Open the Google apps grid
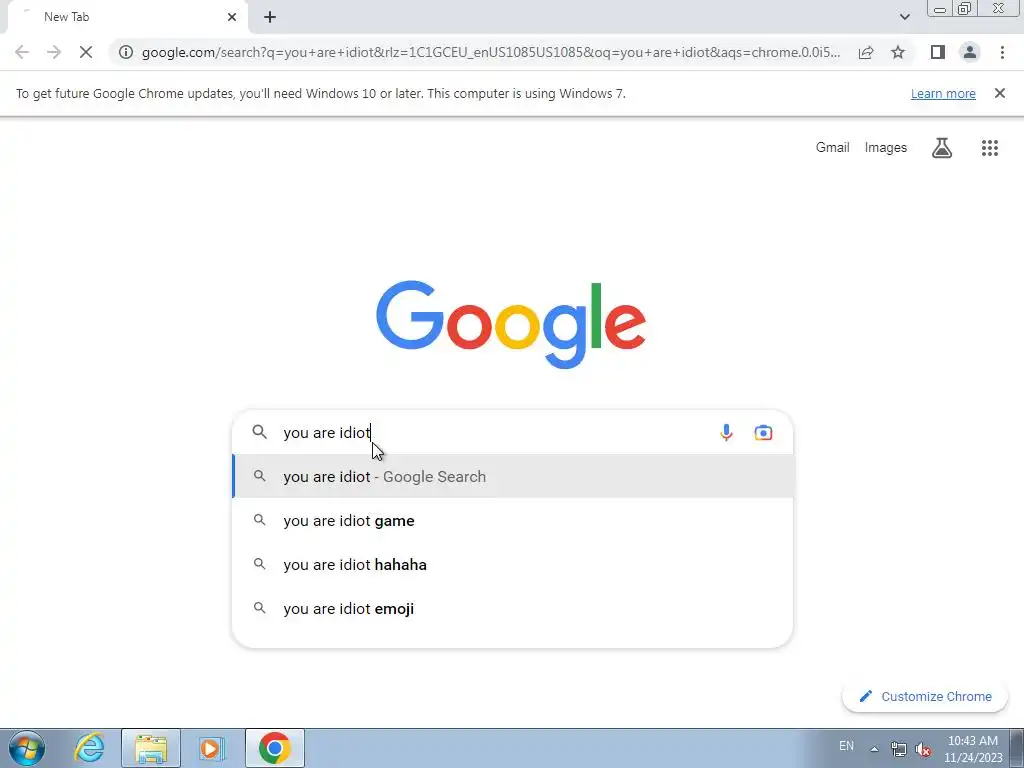This screenshot has width=1024, height=768. point(989,148)
